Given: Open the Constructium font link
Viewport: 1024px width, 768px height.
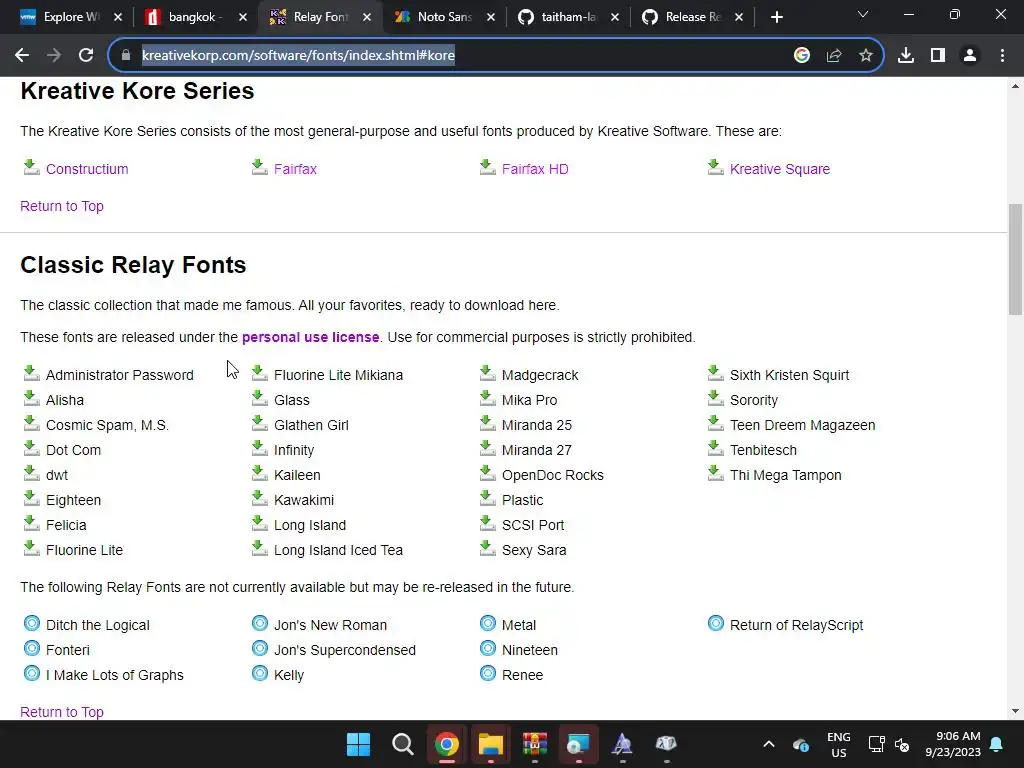Looking at the screenshot, I should coord(87,169).
